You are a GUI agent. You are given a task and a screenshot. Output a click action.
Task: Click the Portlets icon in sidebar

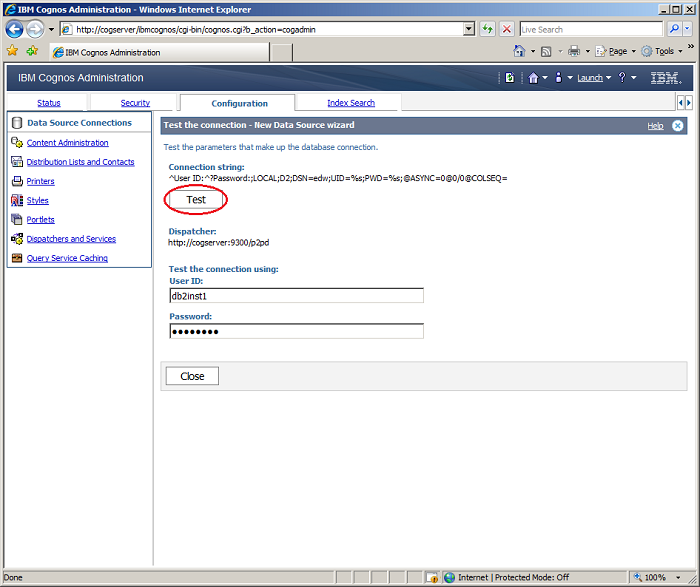tap(17, 220)
